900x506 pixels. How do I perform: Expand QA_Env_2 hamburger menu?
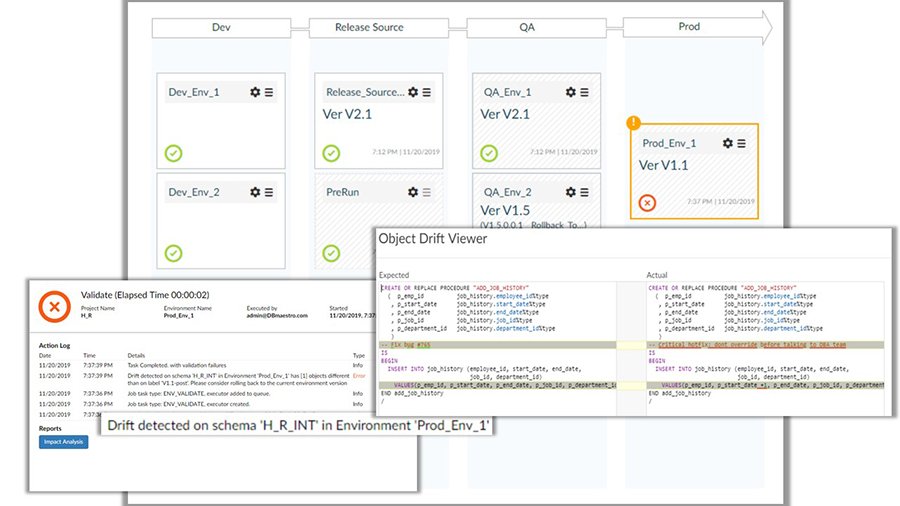point(586,191)
